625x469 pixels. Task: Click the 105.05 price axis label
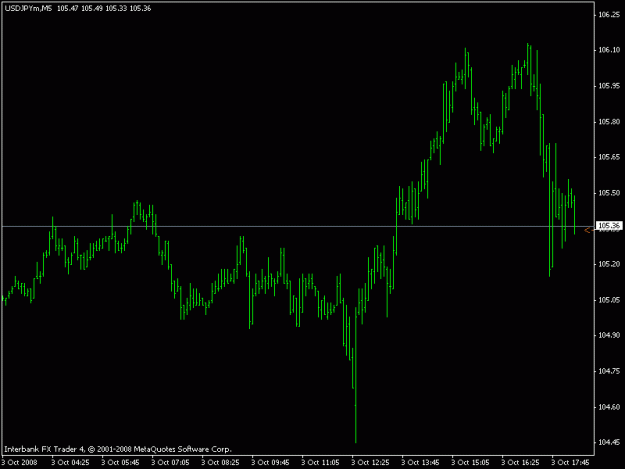pyautogui.click(x=609, y=300)
